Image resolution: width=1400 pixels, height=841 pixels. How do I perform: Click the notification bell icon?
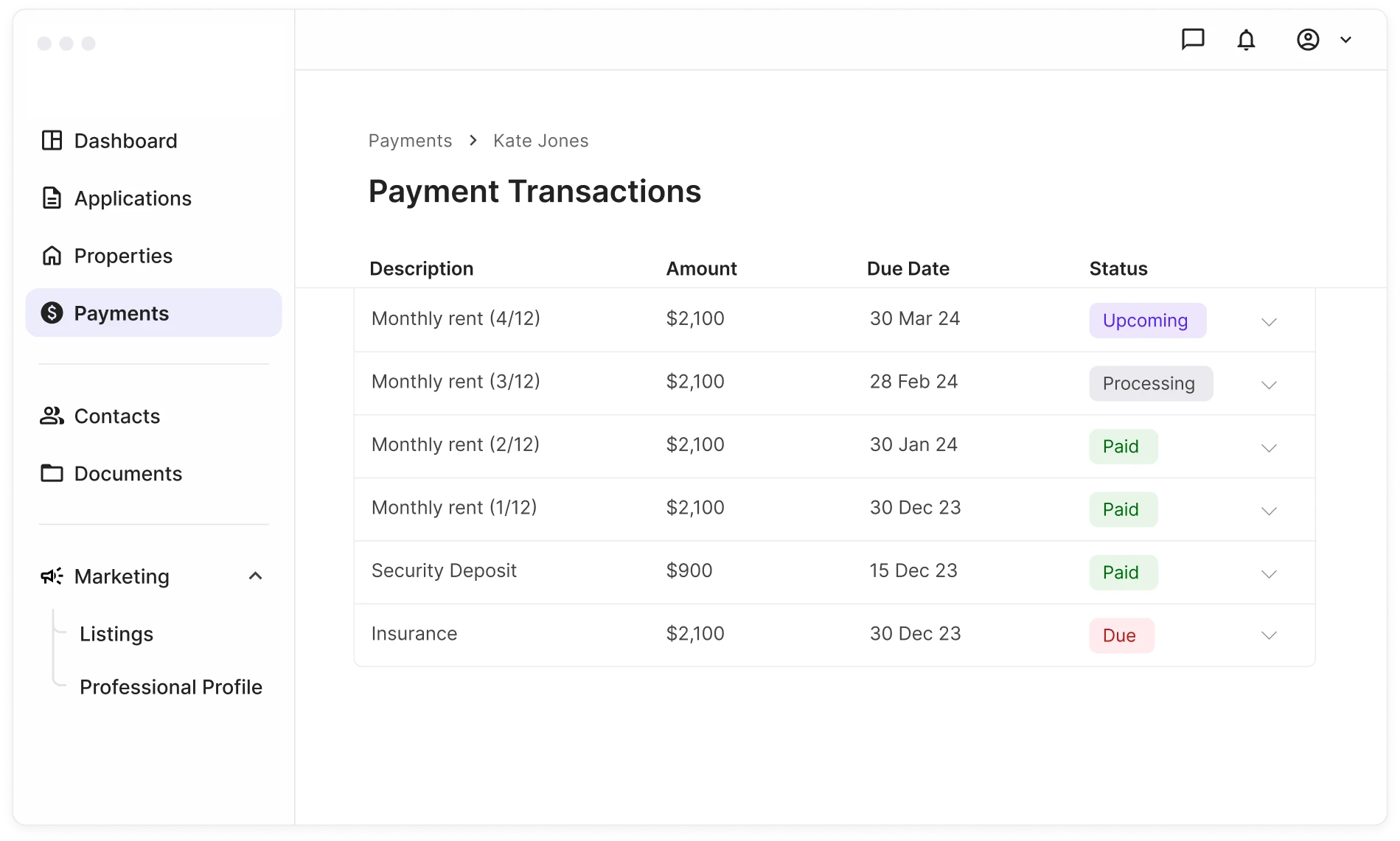1247,39
